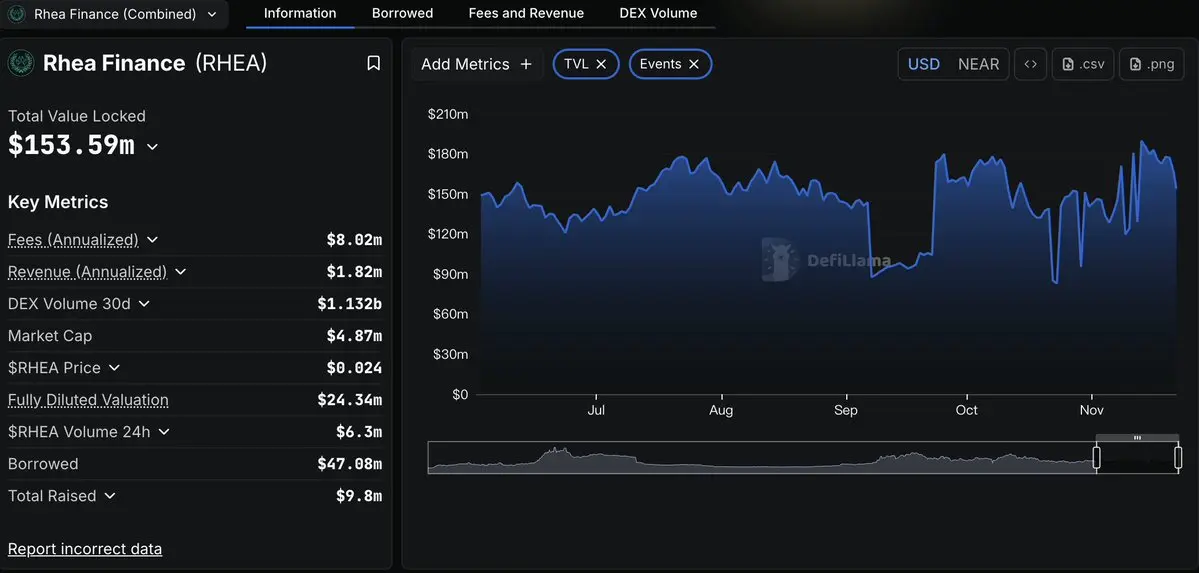Screen dimensions: 1199x573
Task: Click the Market Cap row label
Action: click(x=50, y=336)
